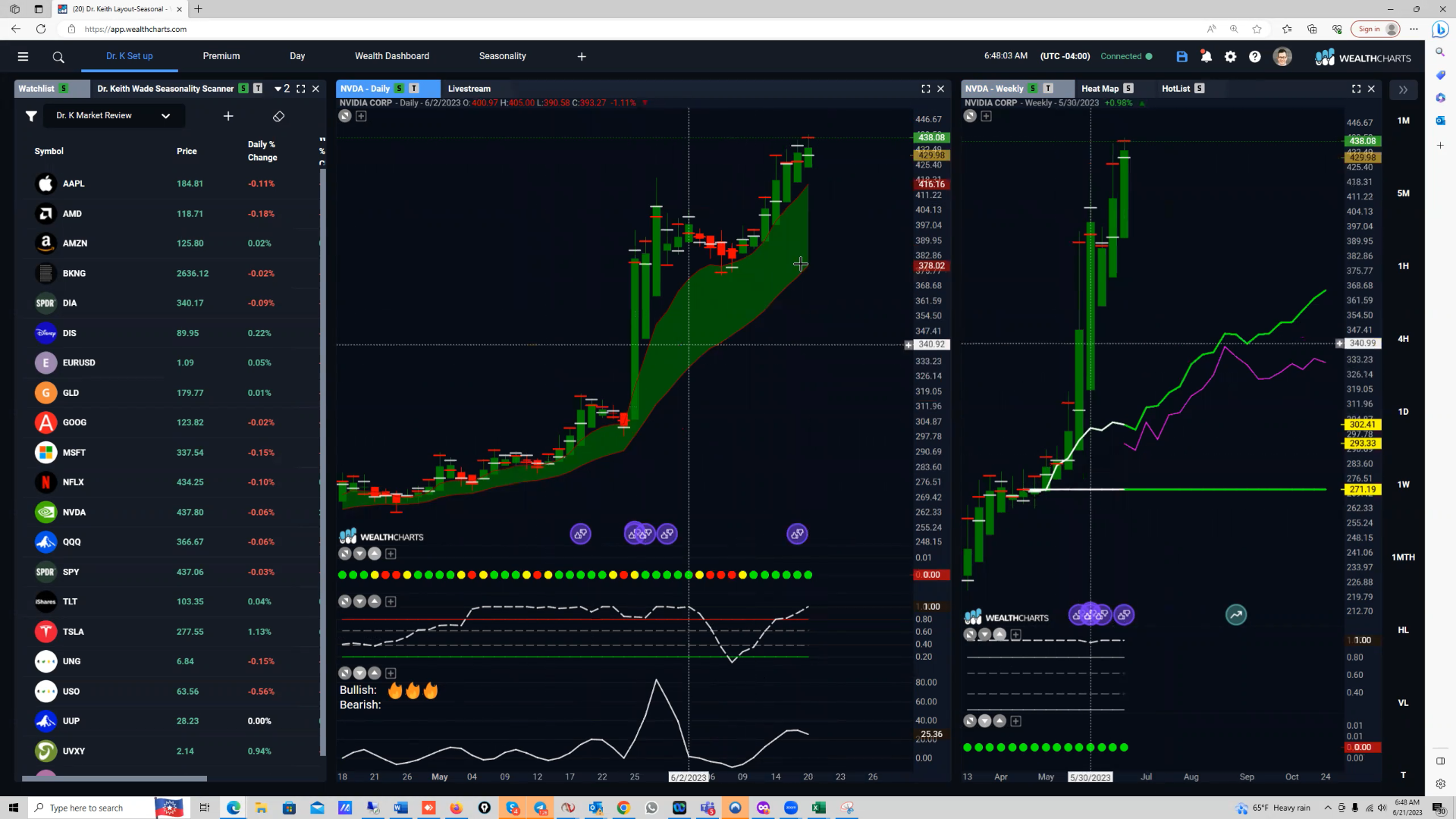Click the rightmost purple thumbs marker on Weekly chart
Viewport: 1456px width, 819px height.
click(x=1124, y=615)
